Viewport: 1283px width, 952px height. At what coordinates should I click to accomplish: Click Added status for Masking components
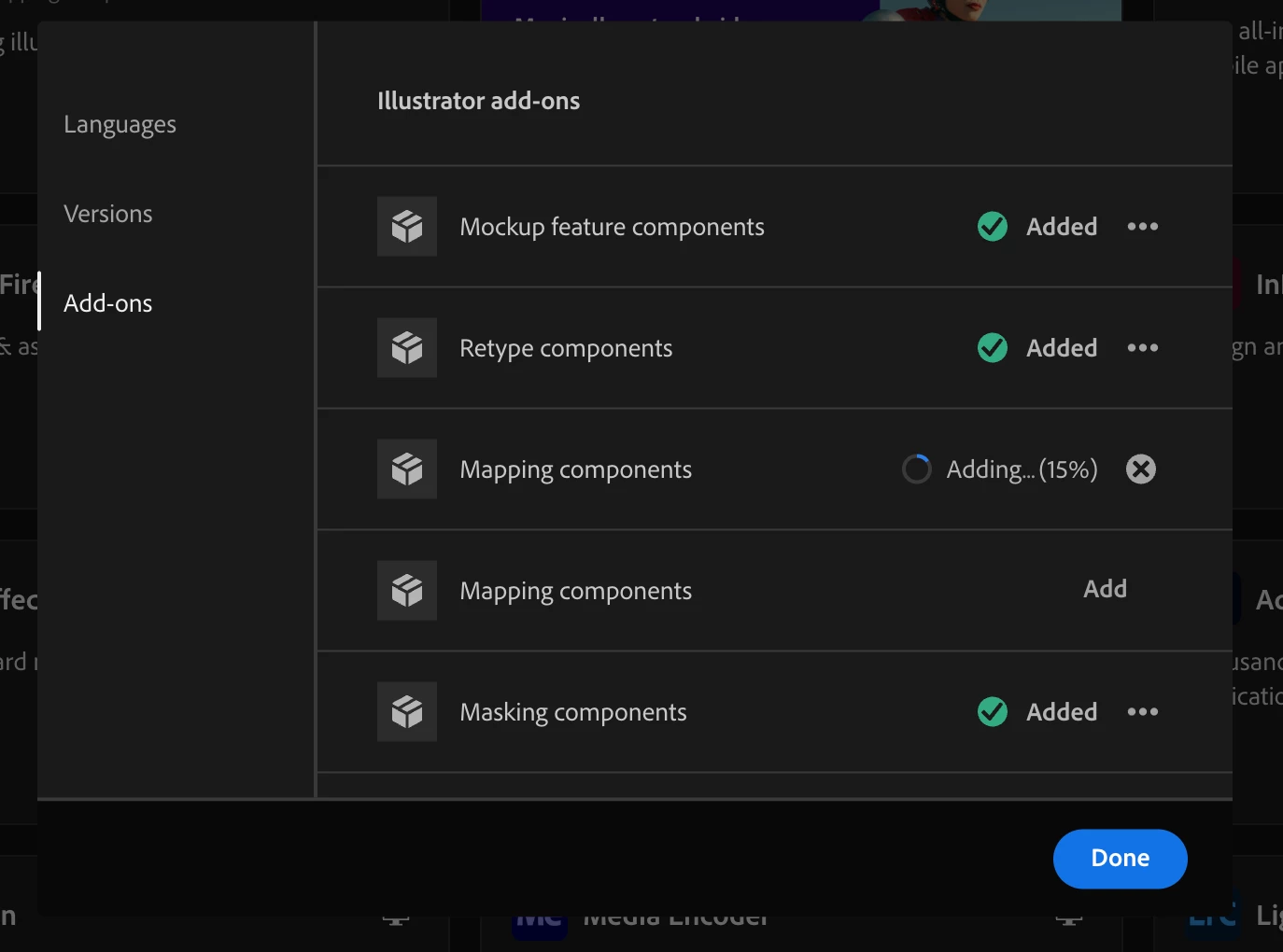pos(1062,712)
